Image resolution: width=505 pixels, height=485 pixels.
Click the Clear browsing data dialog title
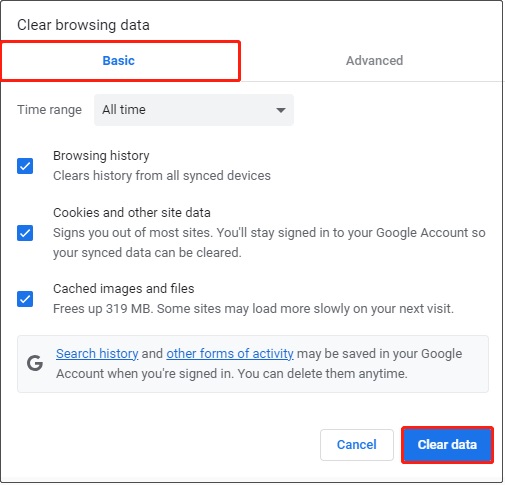click(83, 25)
